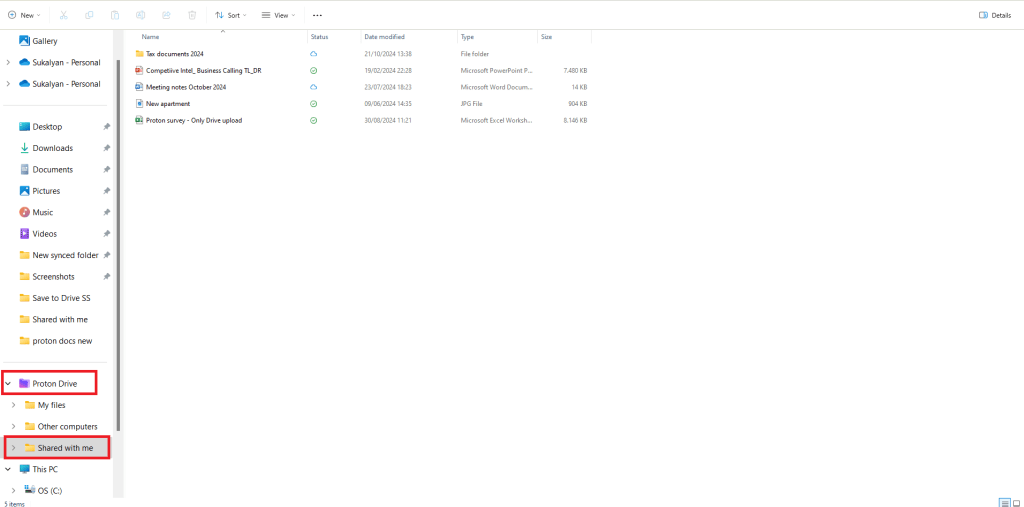Sort by the Size column header
This screenshot has width=1024, height=507.
547,37
